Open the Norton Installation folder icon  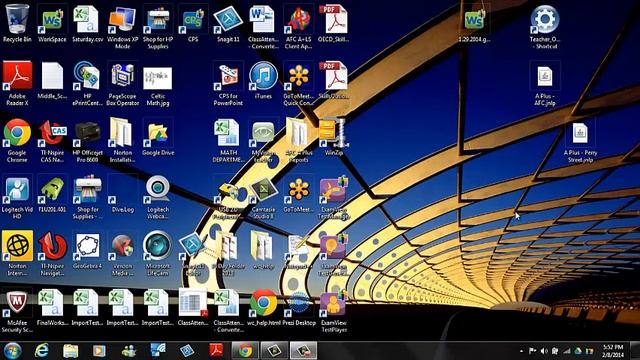122,140
